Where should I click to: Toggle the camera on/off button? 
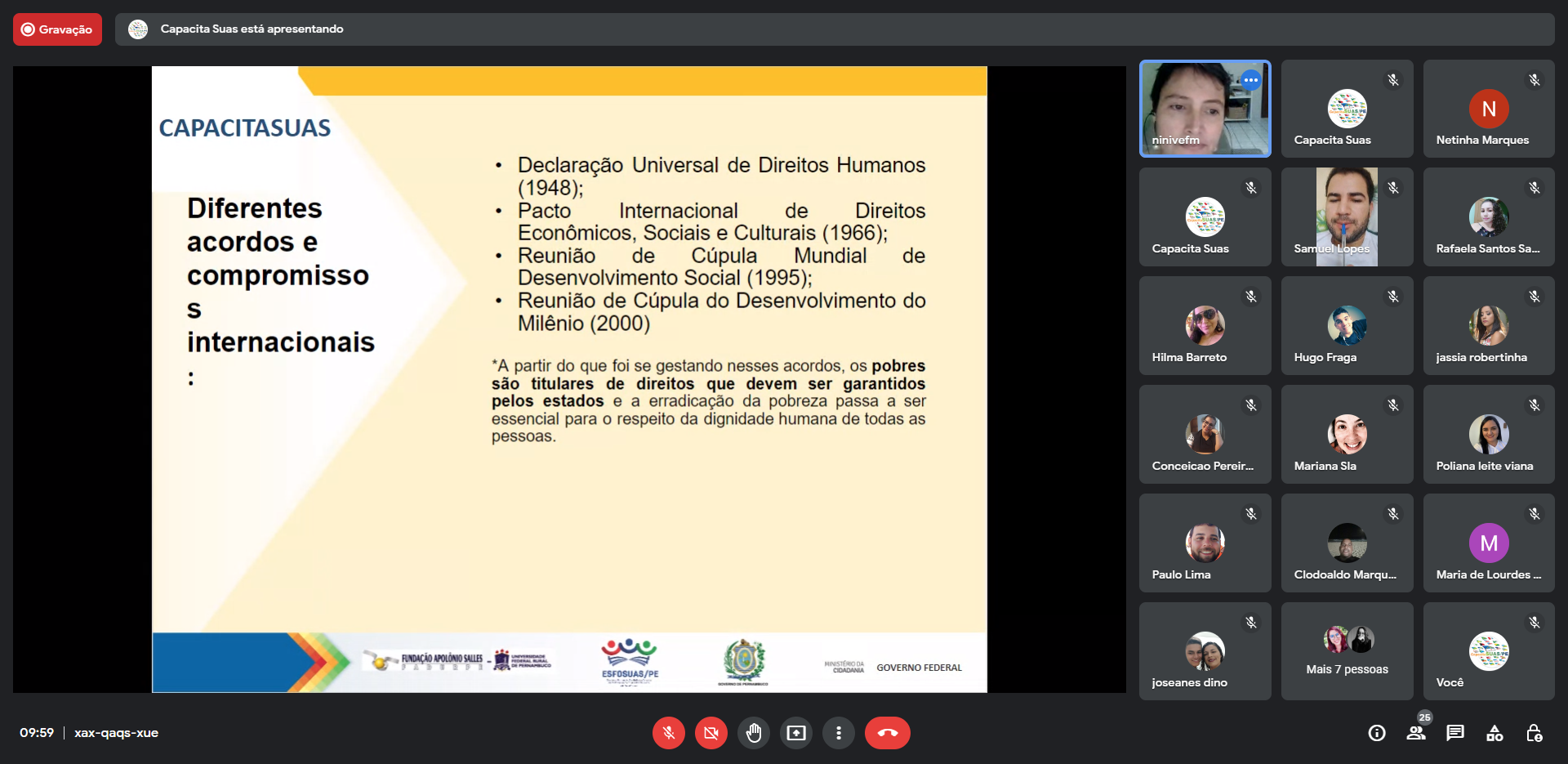point(711,733)
